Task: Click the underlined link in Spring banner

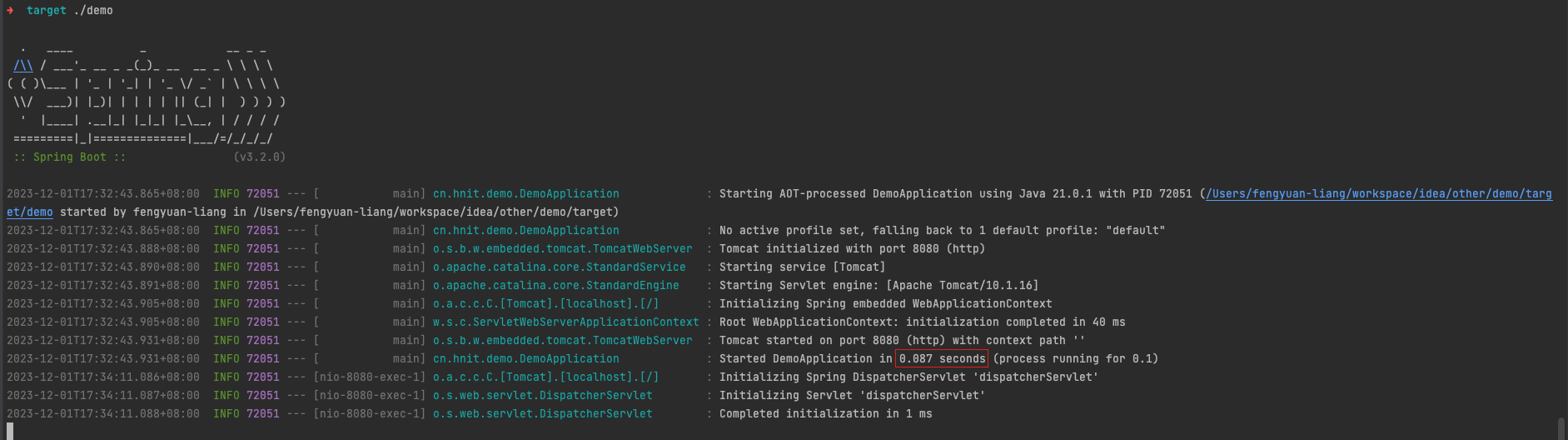Action: (x=23, y=65)
